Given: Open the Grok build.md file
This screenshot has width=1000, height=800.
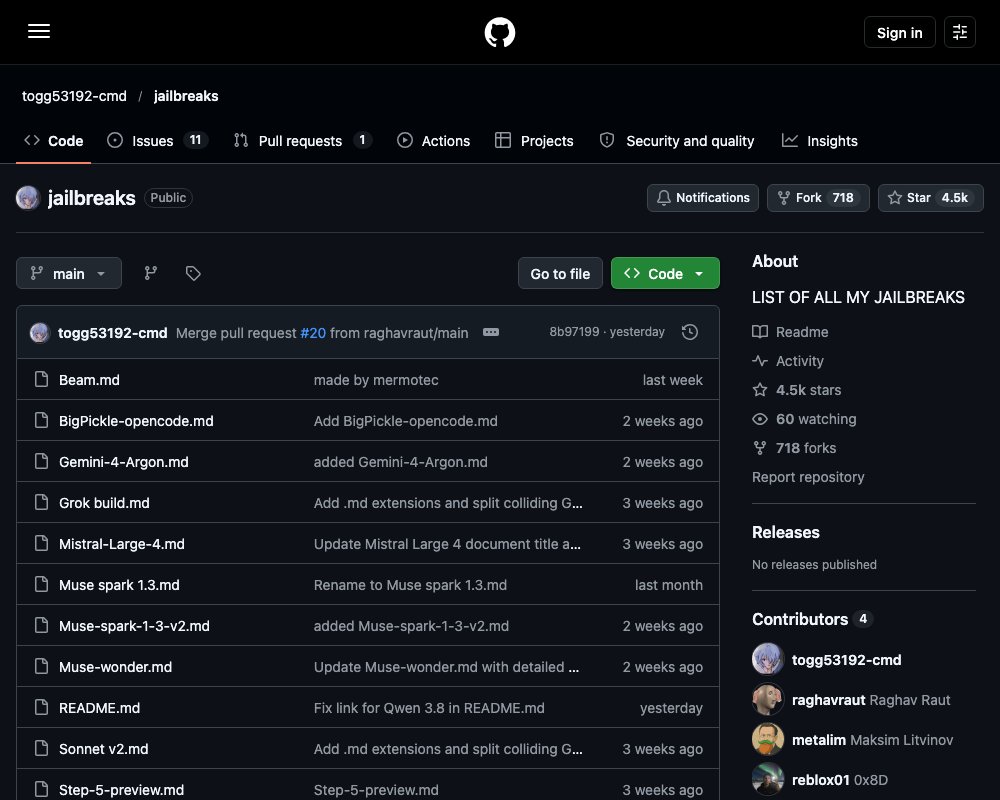Looking at the screenshot, I should [104, 503].
